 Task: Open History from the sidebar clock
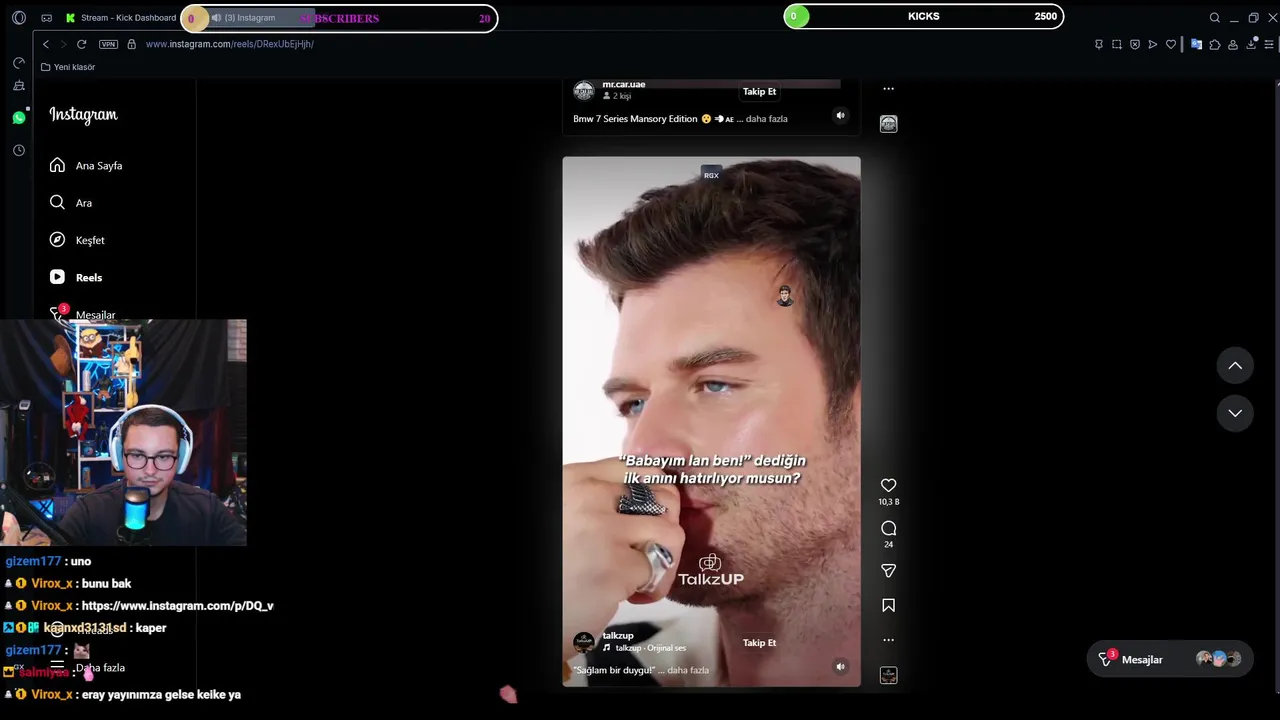pyautogui.click(x=18, y=150)
